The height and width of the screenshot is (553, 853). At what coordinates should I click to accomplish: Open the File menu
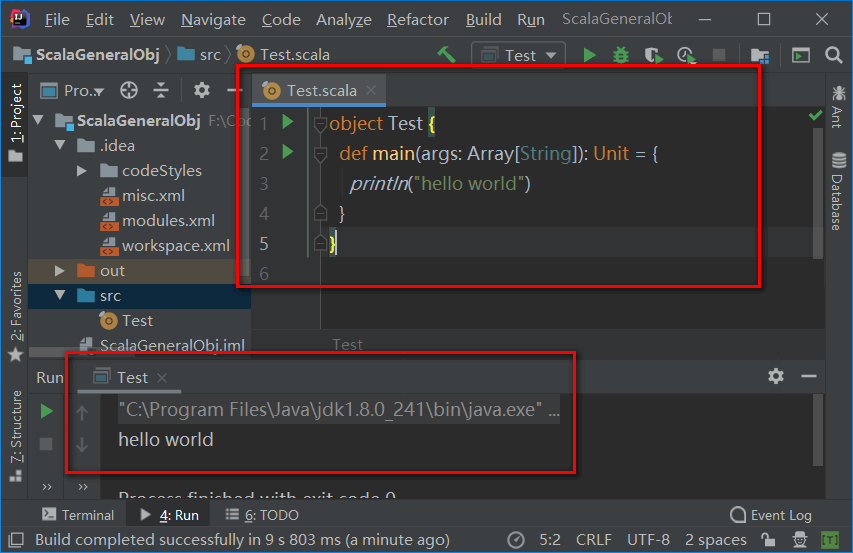[x=57, y=20]
